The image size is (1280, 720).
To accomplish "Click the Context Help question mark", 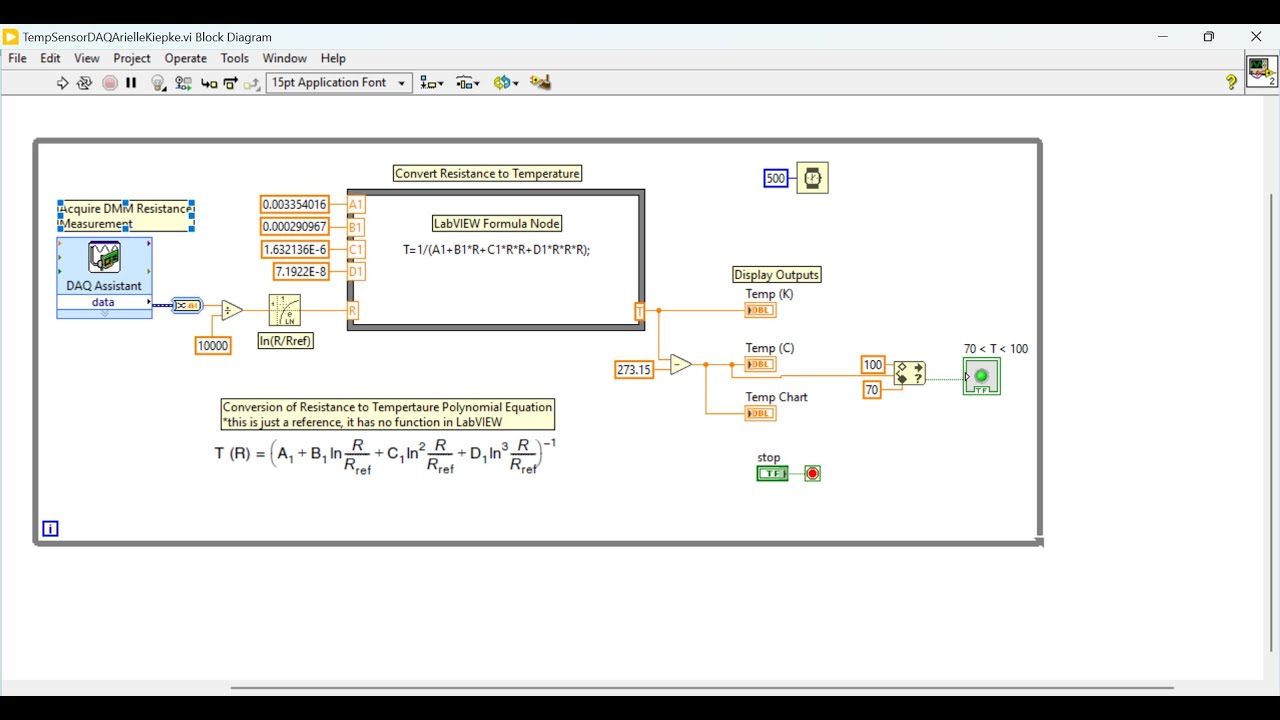I will [1231, 82].
